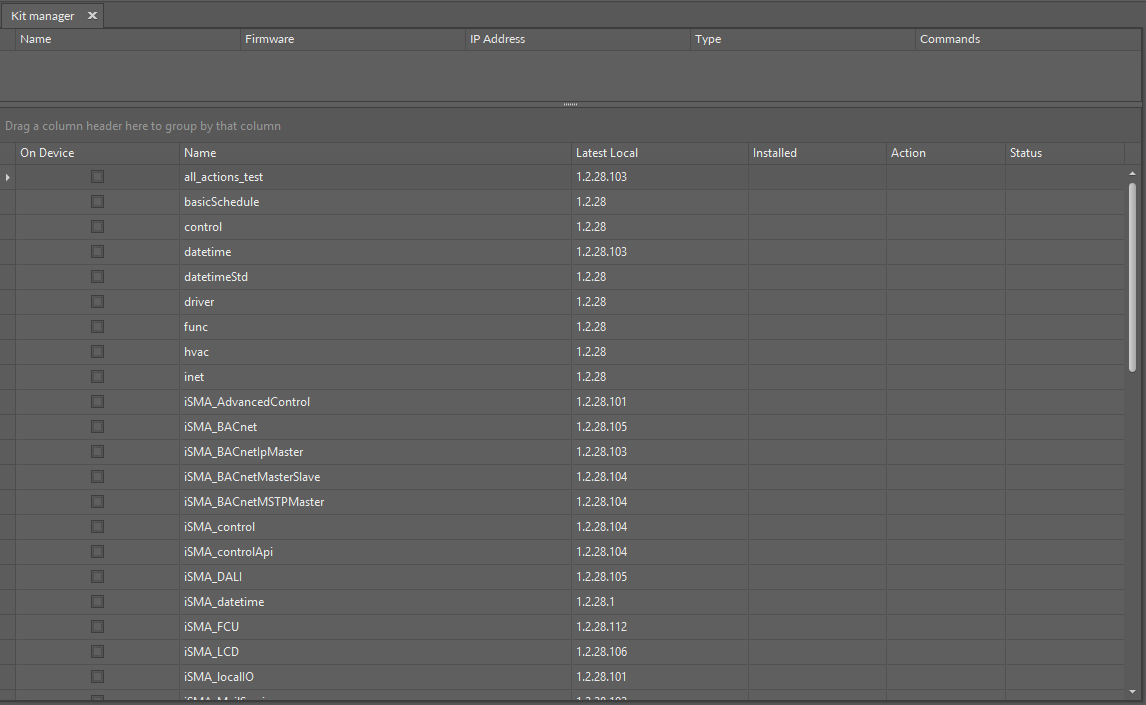
Task: Click the Commands column header
Action: click(x=950, y=39)
